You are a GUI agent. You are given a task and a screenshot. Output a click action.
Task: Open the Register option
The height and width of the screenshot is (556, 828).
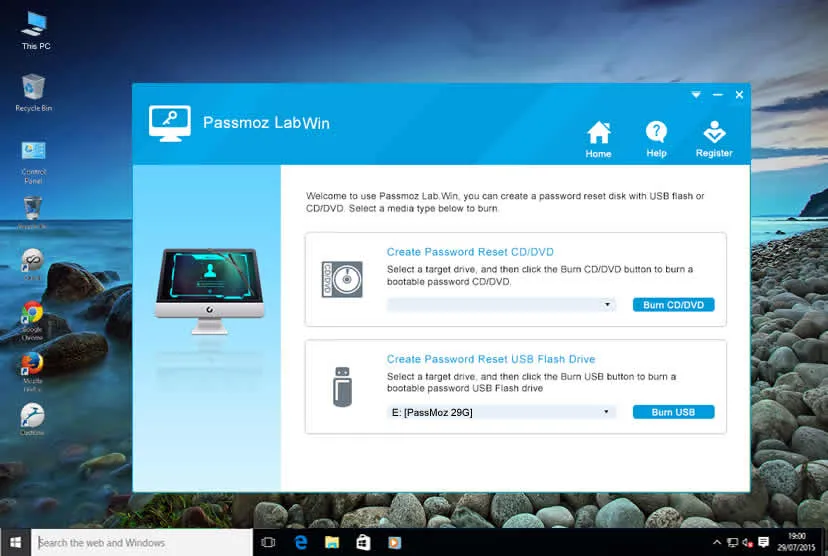pos(714,139)
